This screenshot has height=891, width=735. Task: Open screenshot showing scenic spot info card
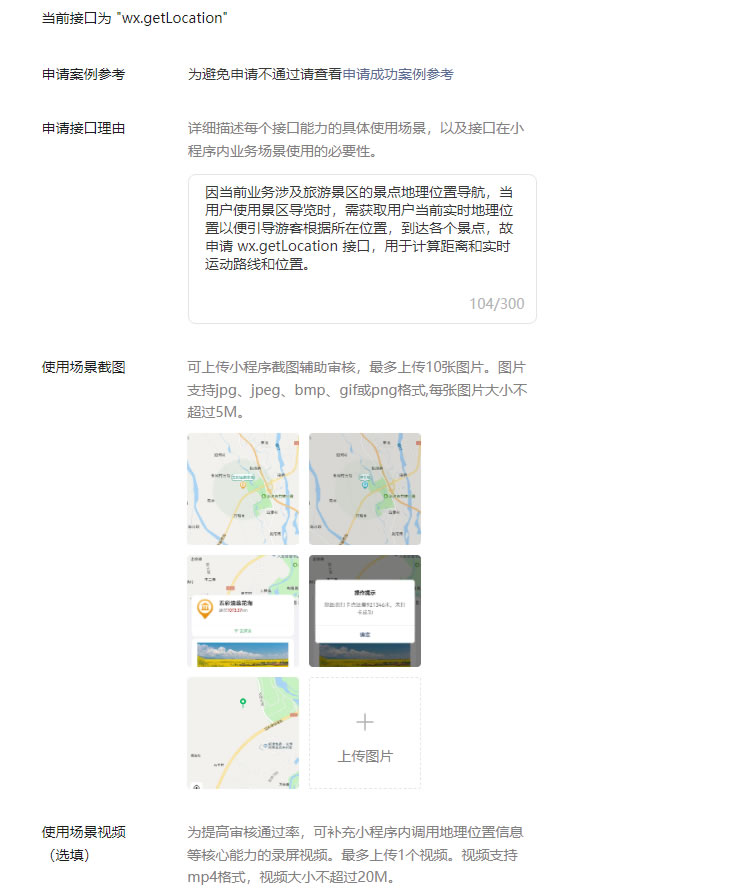pos(243,611)
